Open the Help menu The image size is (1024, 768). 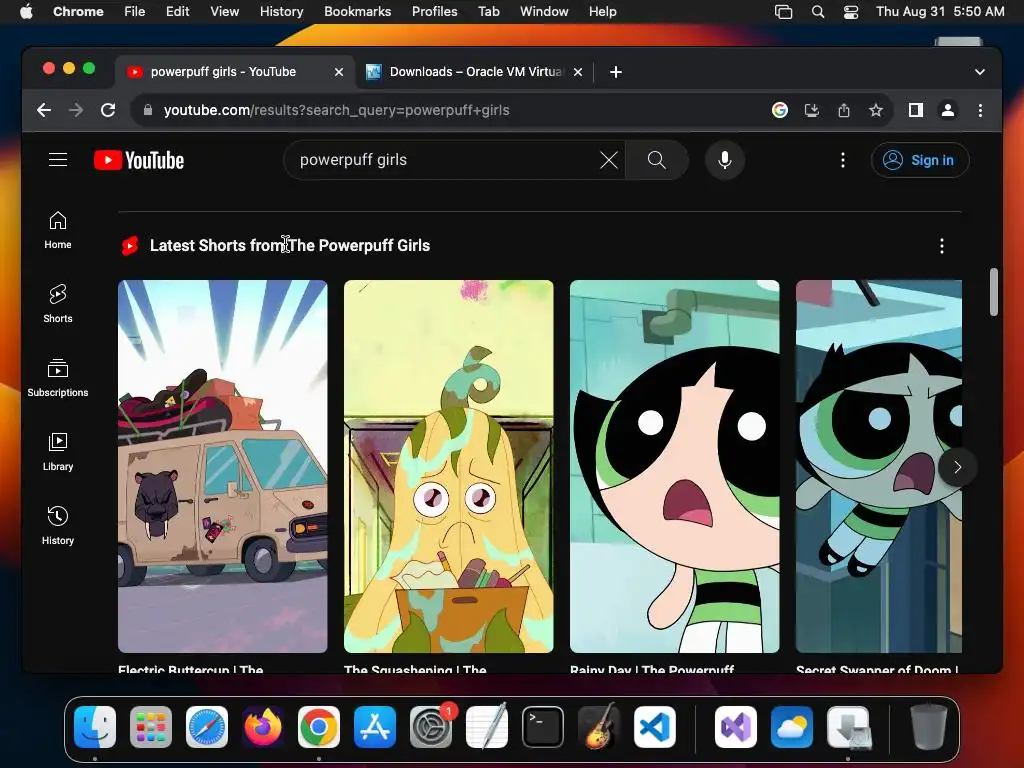(602, 11)
